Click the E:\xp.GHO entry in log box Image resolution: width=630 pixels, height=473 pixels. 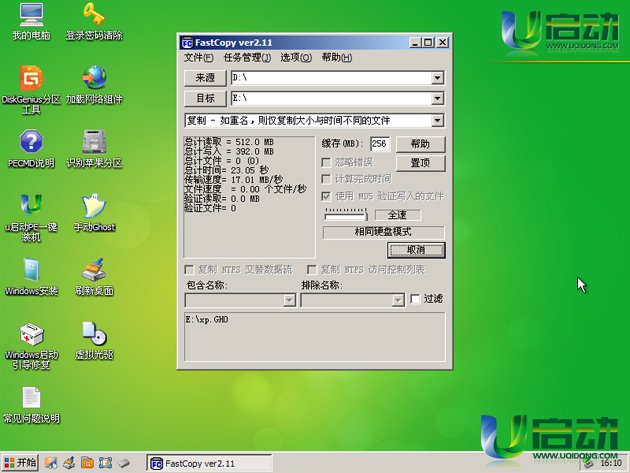click(x=207, y=319)
